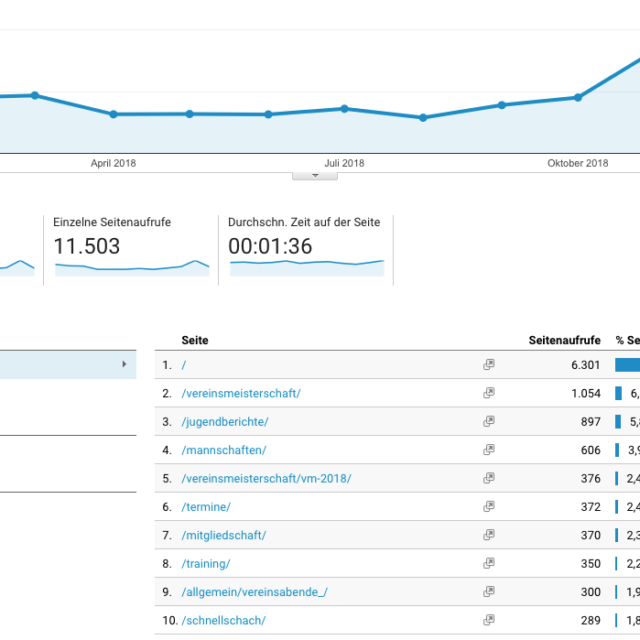Select the Einzelne Seitenaufrufe metric card
The width and height of the screenshot is (640, 640).
[x=130, y=247]
